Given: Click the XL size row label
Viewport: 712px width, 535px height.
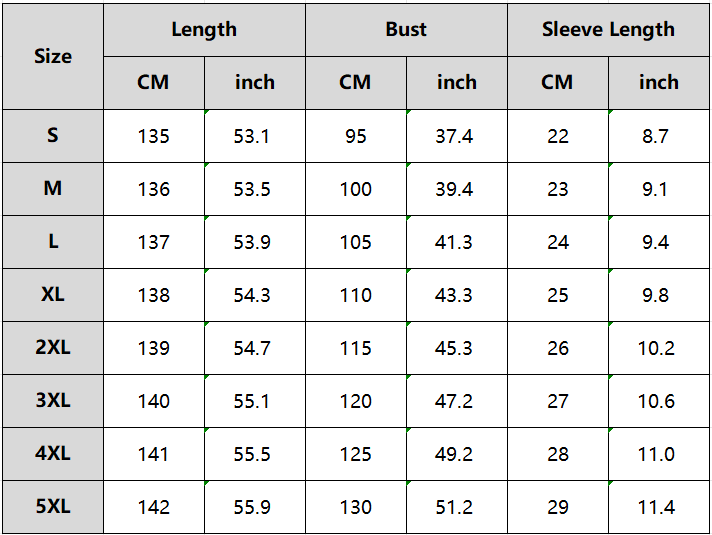Looking at the screenshot, I should [53, 295].
